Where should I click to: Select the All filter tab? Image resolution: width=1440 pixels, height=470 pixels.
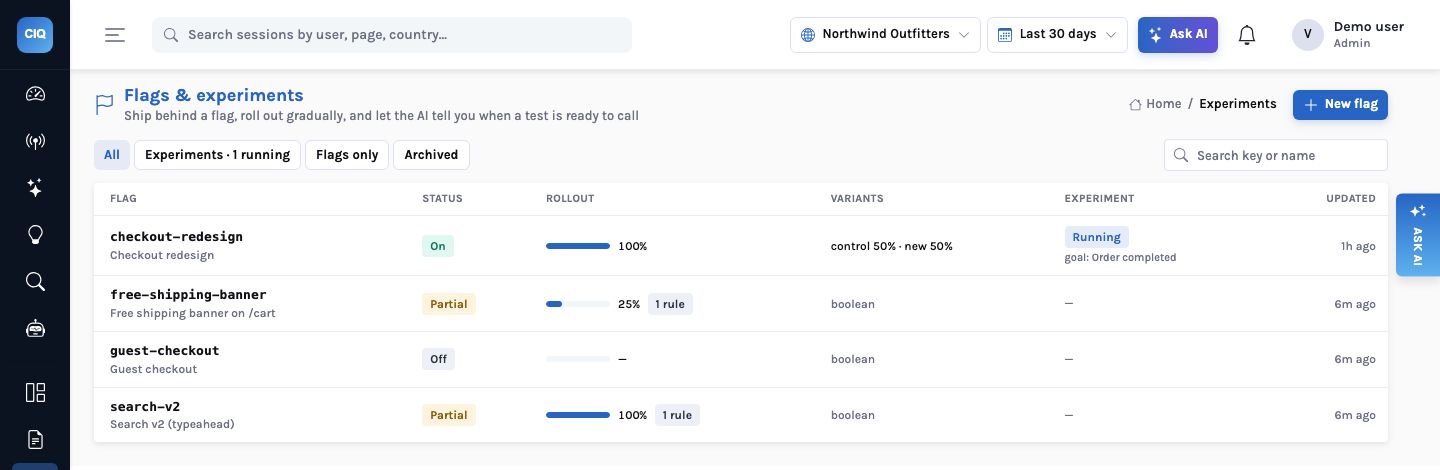click(112, 155)
